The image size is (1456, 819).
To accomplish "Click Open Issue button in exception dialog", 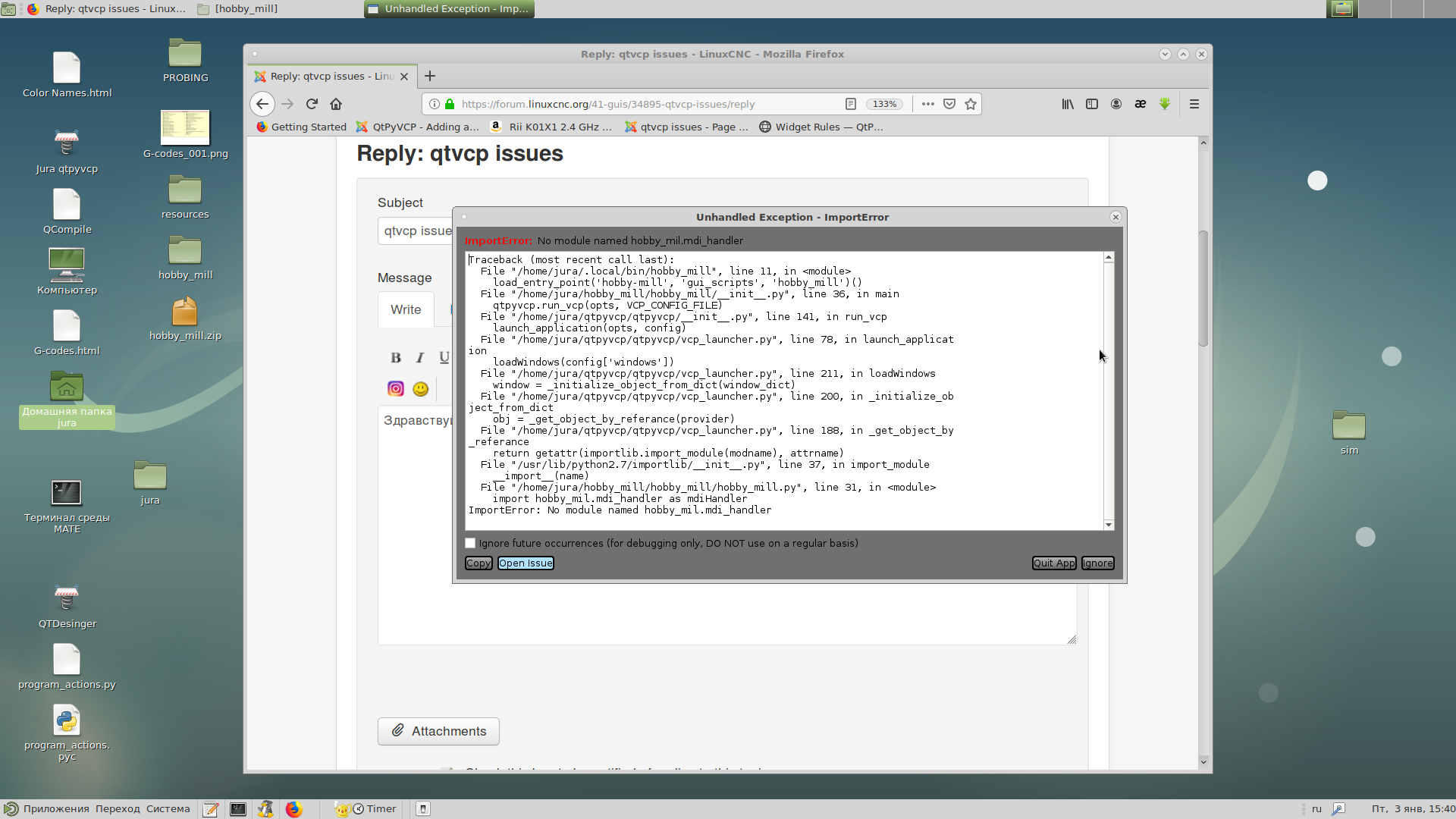I will pos(526,563).
